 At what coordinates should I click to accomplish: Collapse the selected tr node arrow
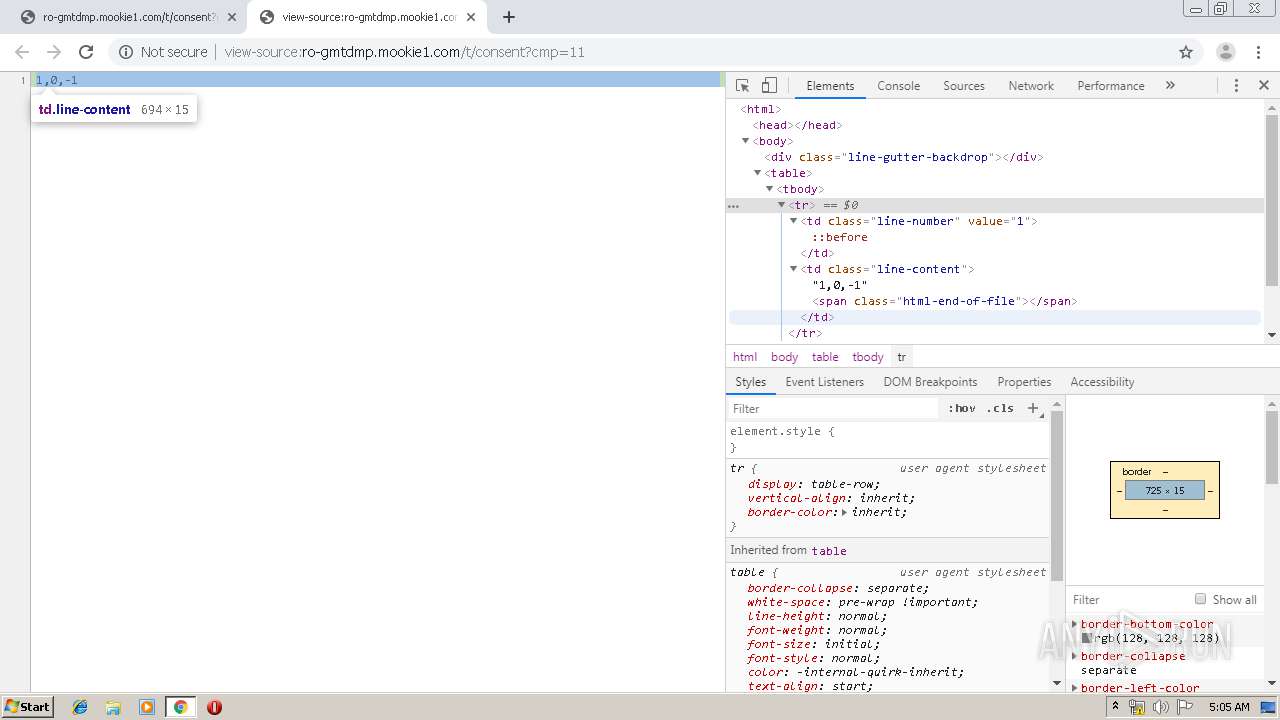pos(781,205)
